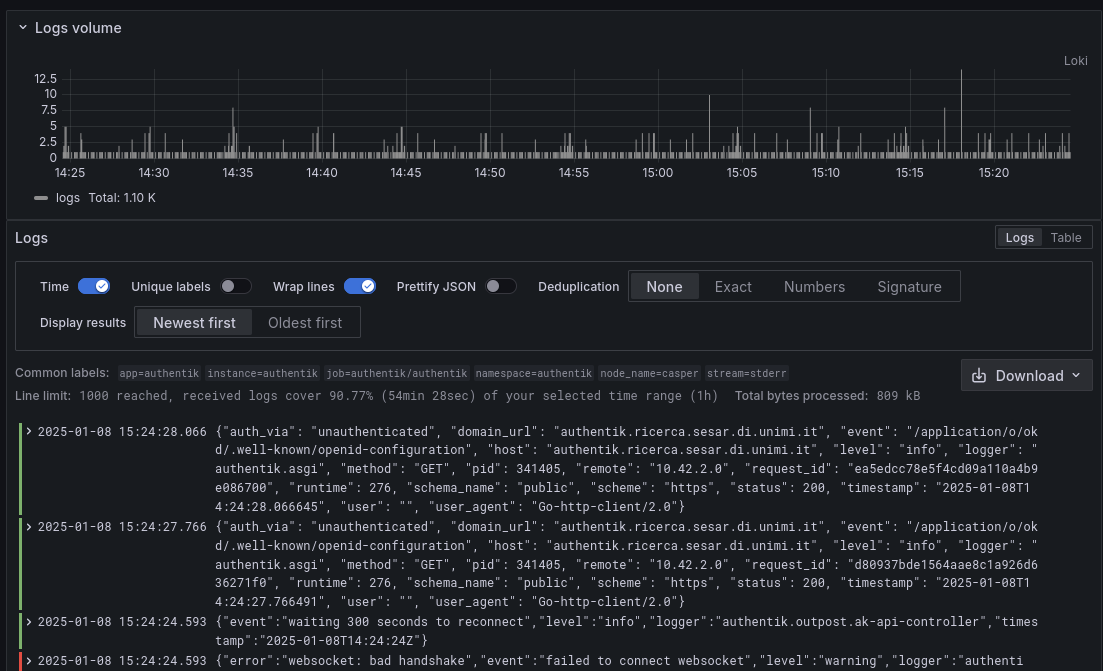The width and height of the screenshot is (1103, 671).
Task: Enable the Unique labels toggle
Action: [x=236, y=287]
